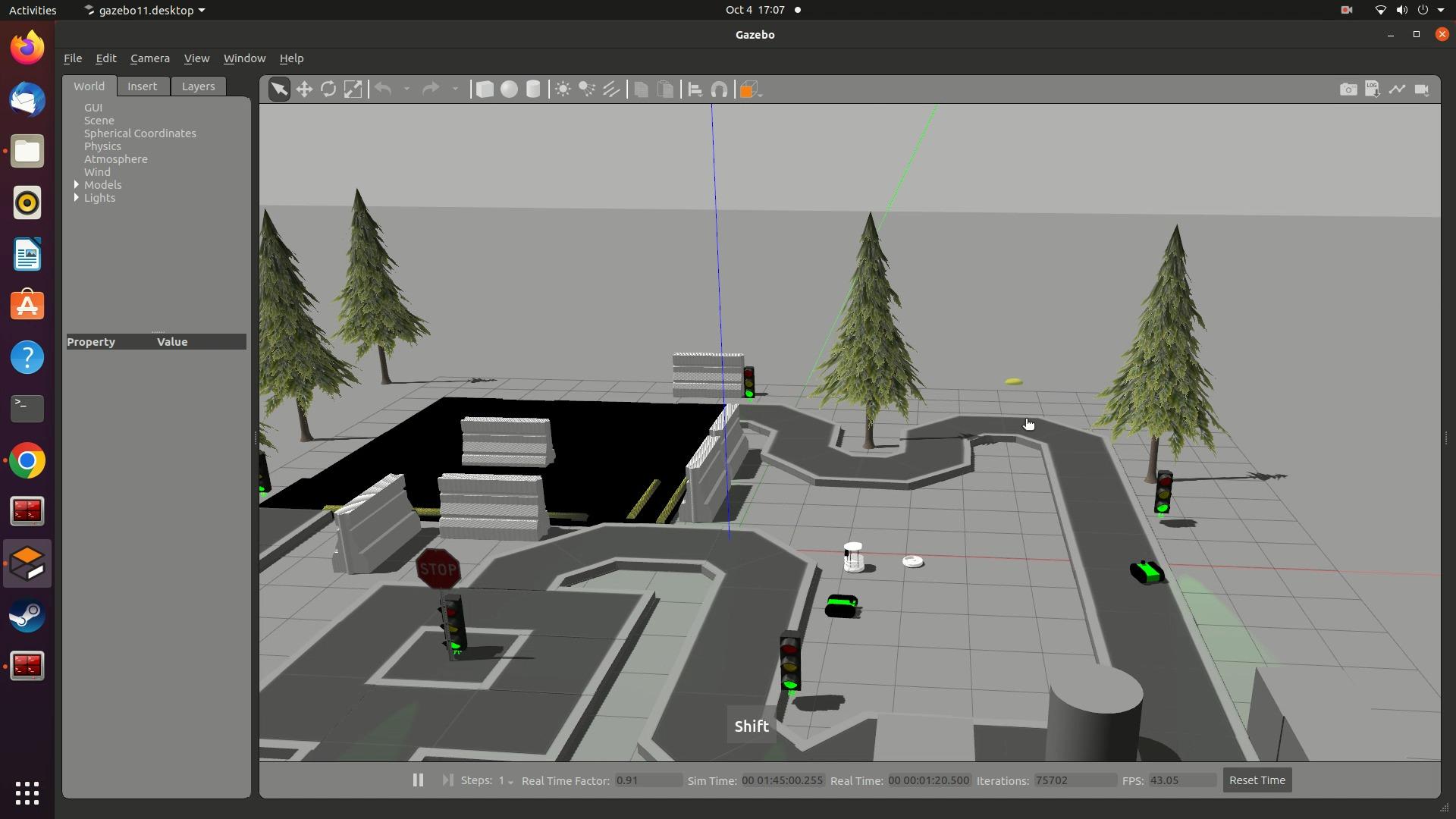Open the Window menu
This screenshot has height=819, width=1456.
coord(244,58)
